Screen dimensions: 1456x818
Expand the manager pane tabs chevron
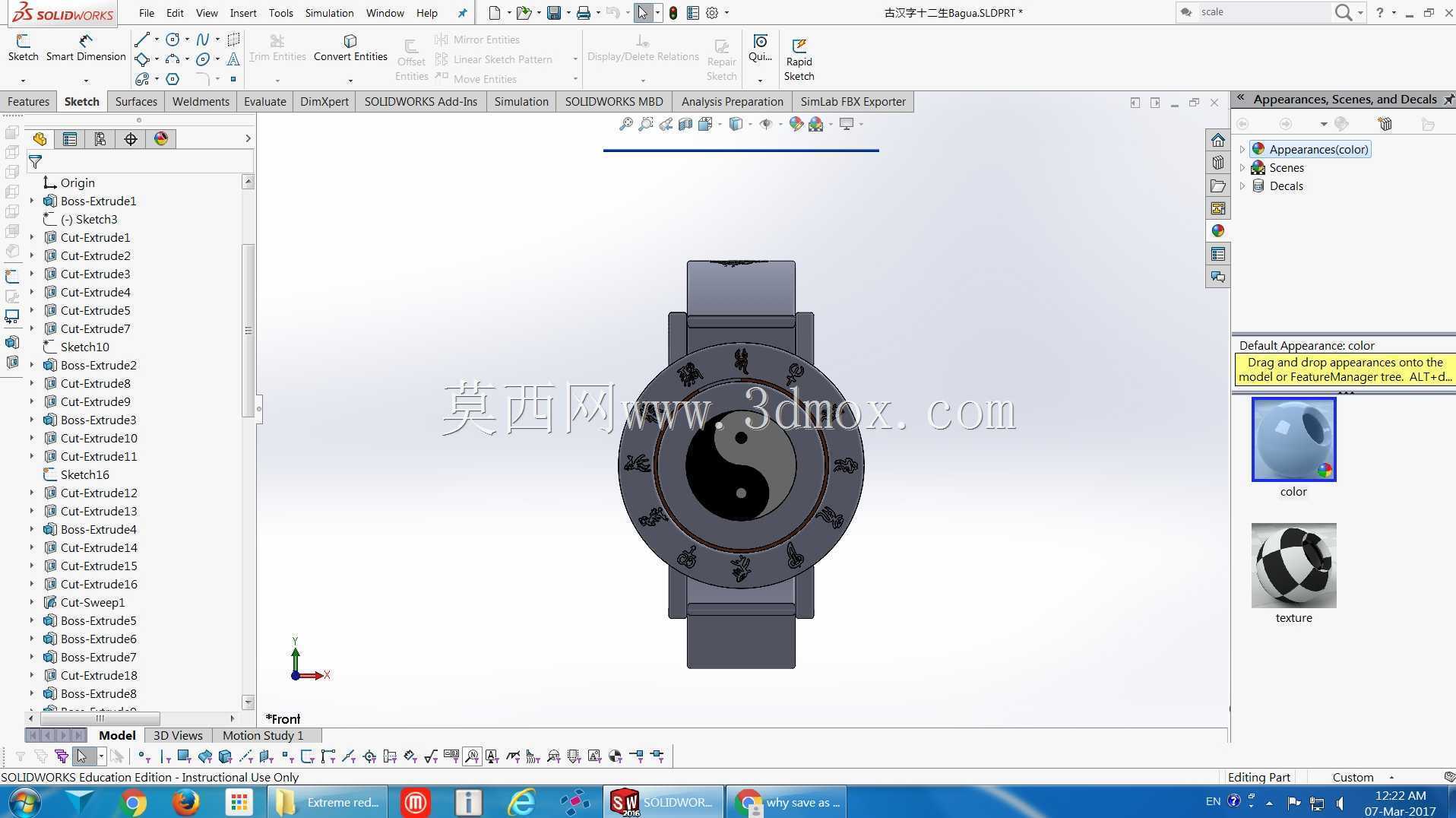tap(248, 138)
